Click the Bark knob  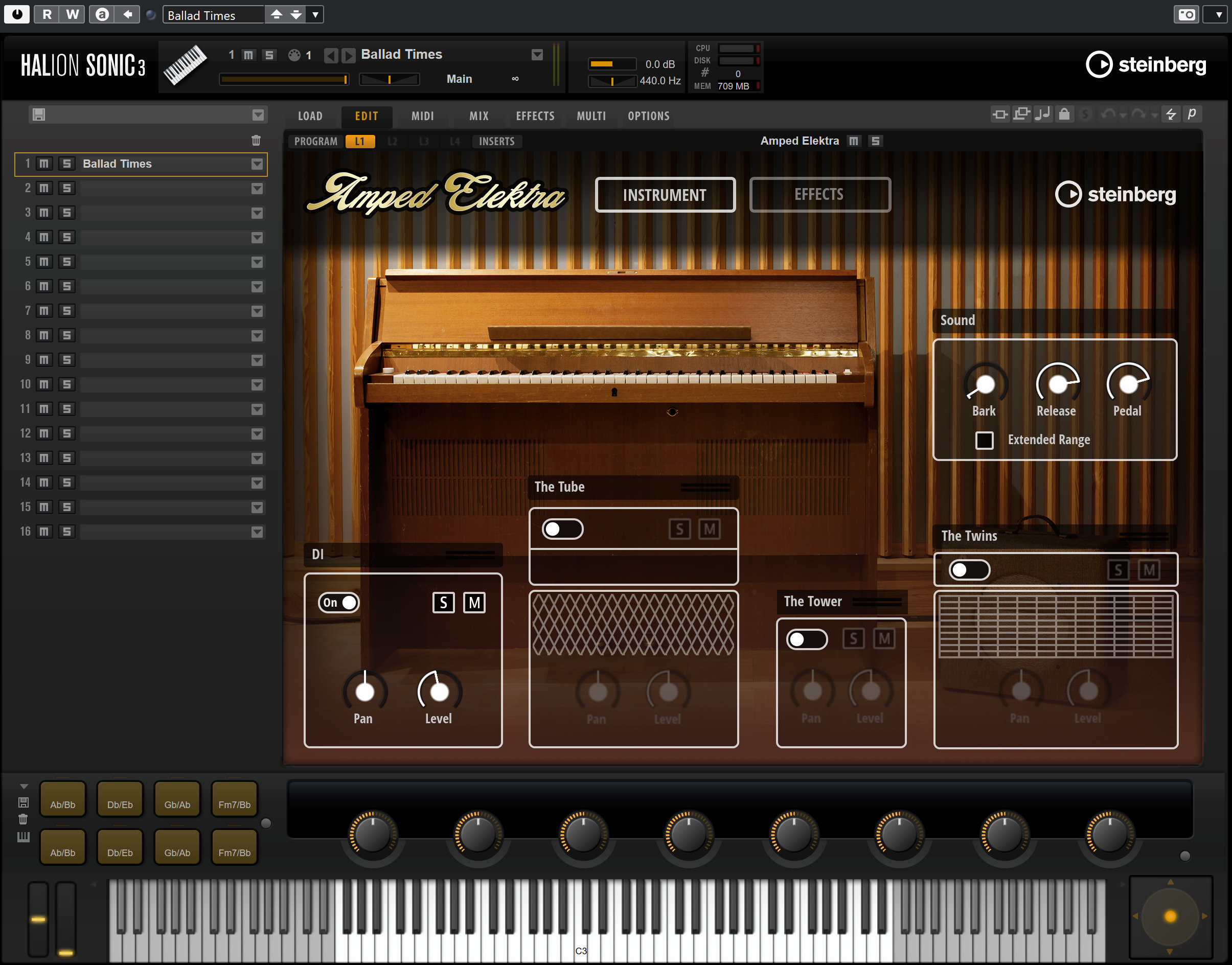[985, 385]
